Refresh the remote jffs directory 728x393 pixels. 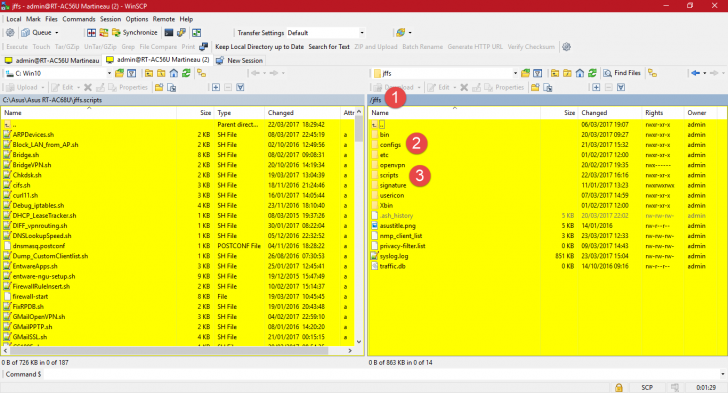click(592, 73)
